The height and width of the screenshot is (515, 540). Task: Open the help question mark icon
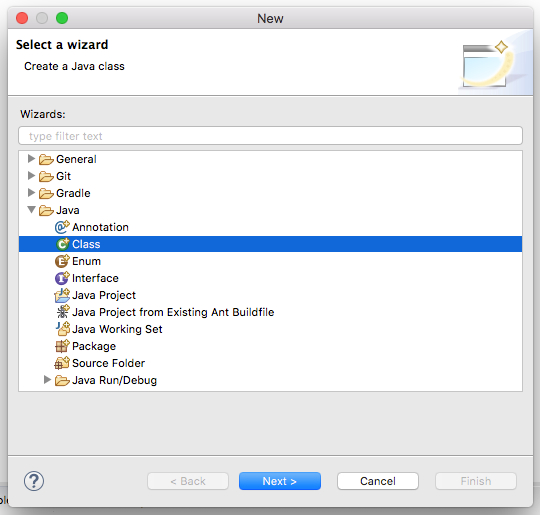34,481
